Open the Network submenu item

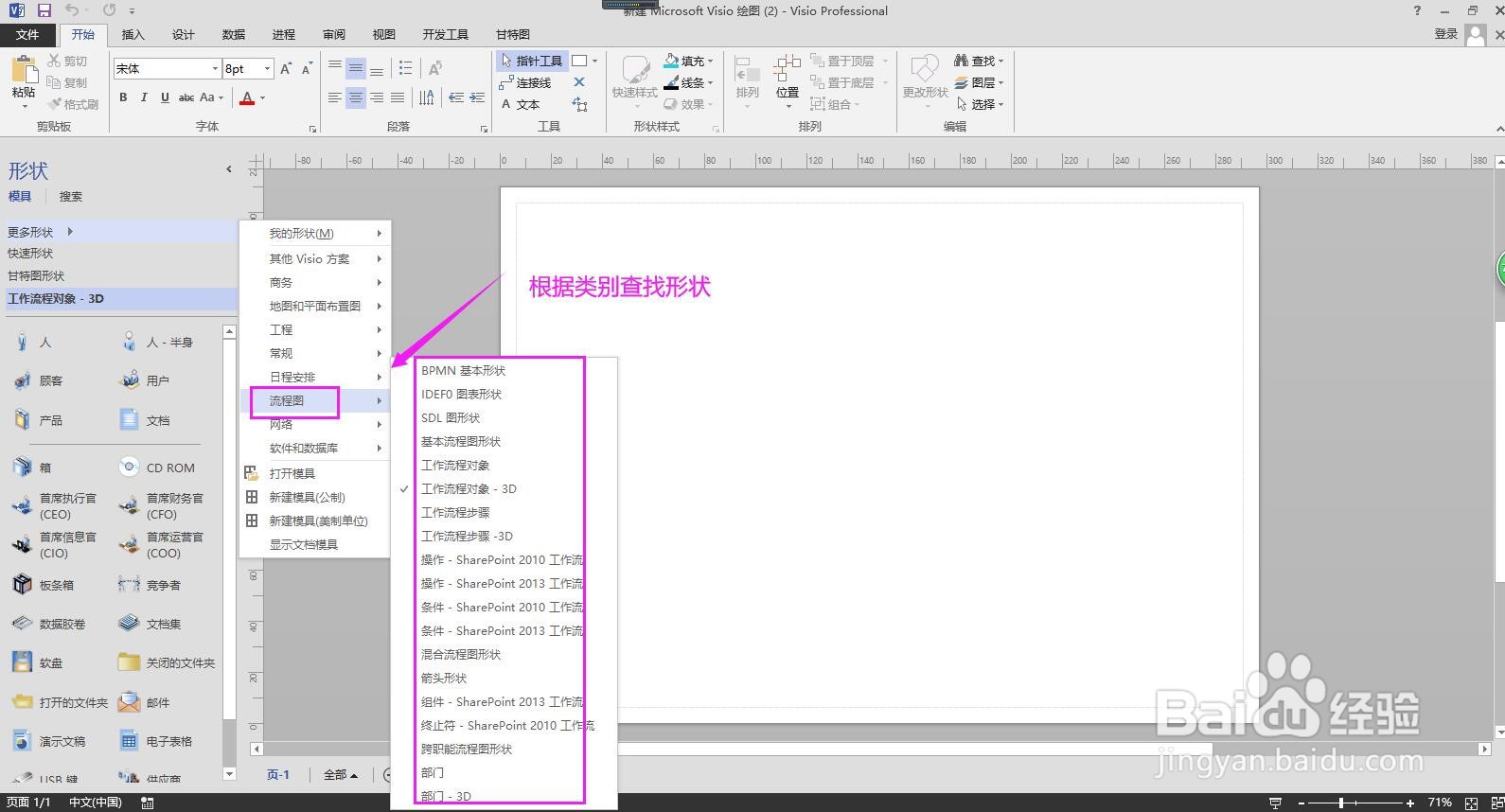point(314,424)
